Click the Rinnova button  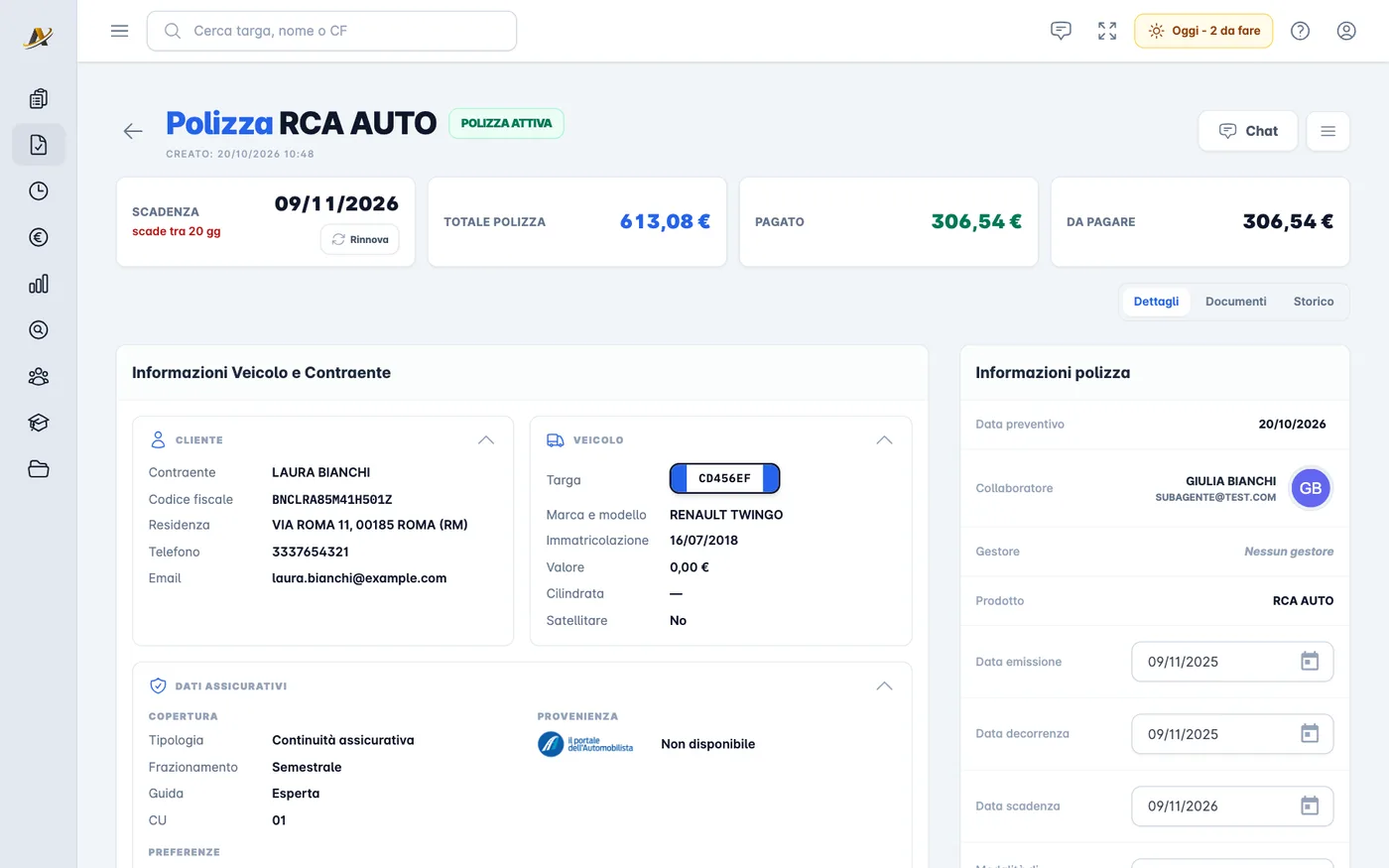point(360,239)
